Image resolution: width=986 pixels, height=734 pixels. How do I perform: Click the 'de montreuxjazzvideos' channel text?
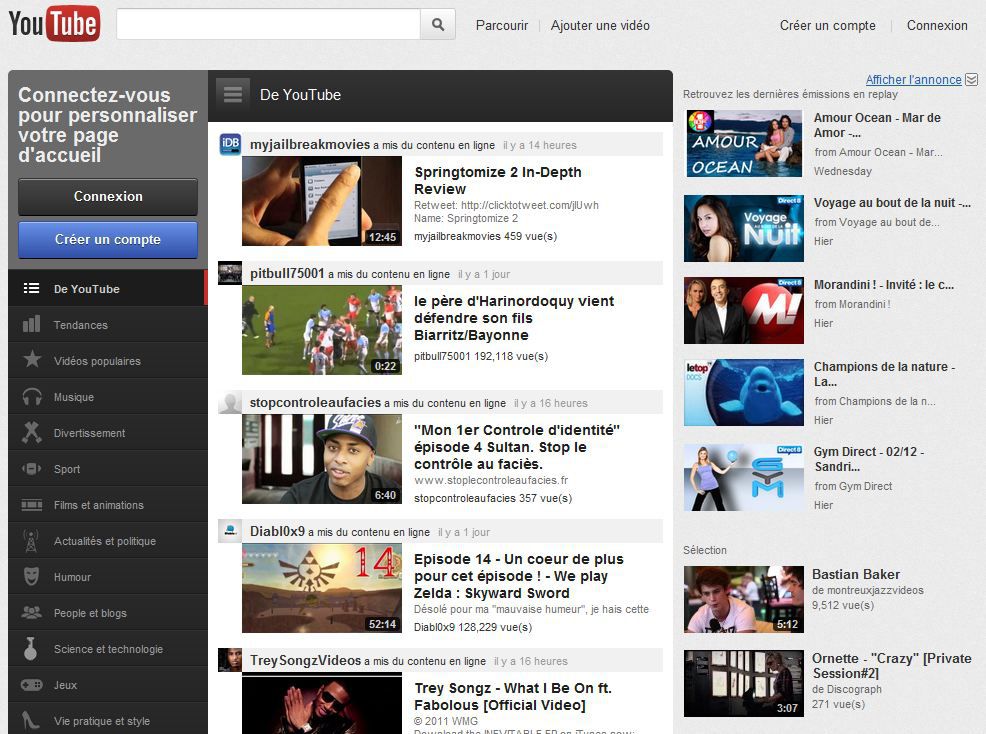tap(868, 590)
